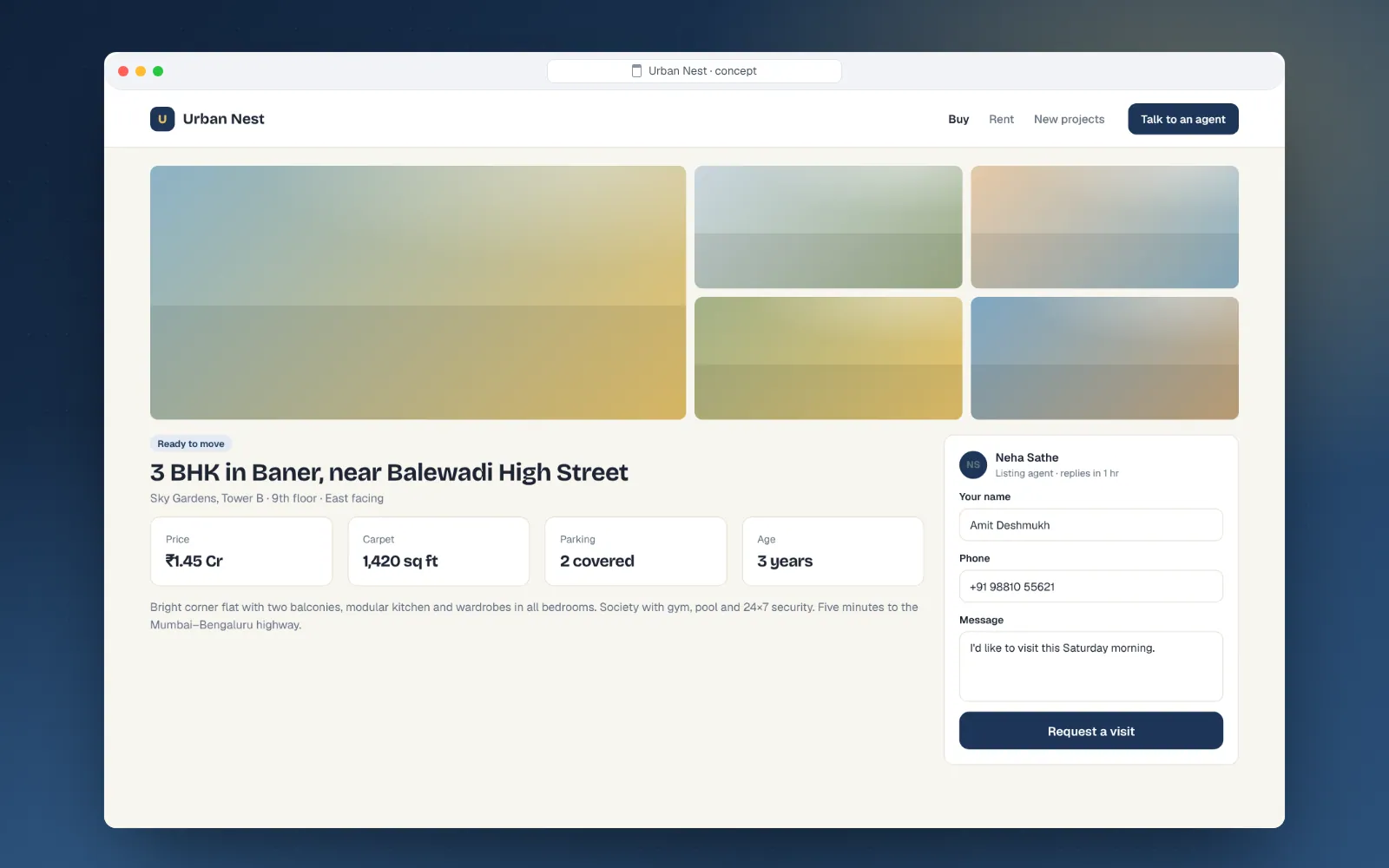
Task: Click the Ready to move badge
Action: (191, 444)
